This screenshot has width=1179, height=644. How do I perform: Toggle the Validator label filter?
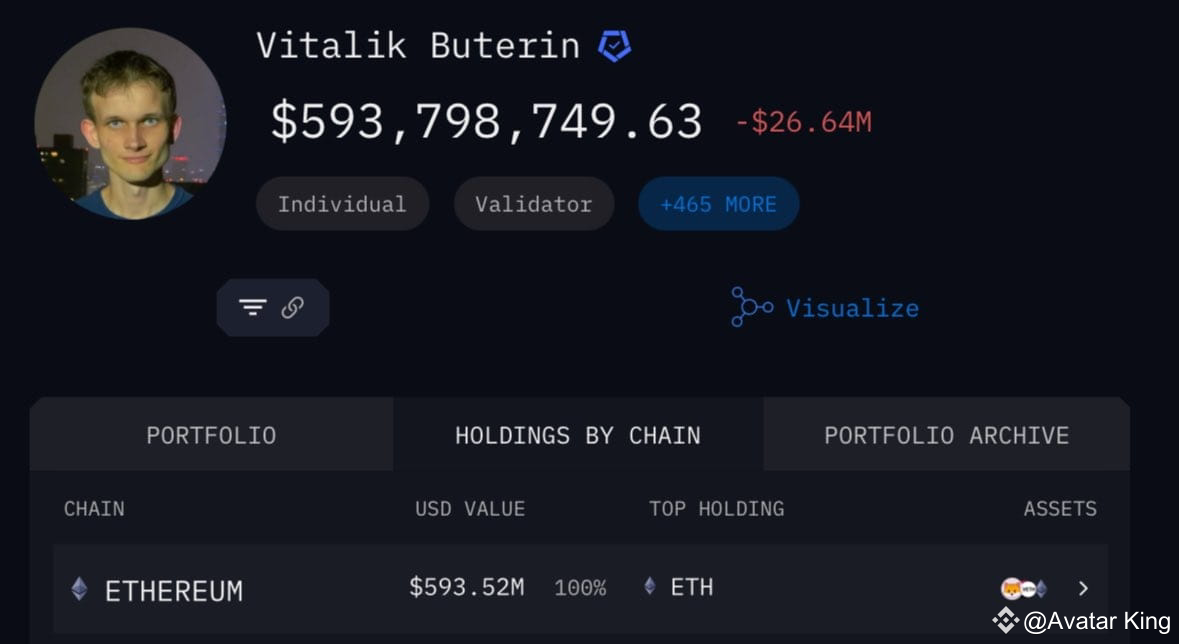tap(534, 203)
